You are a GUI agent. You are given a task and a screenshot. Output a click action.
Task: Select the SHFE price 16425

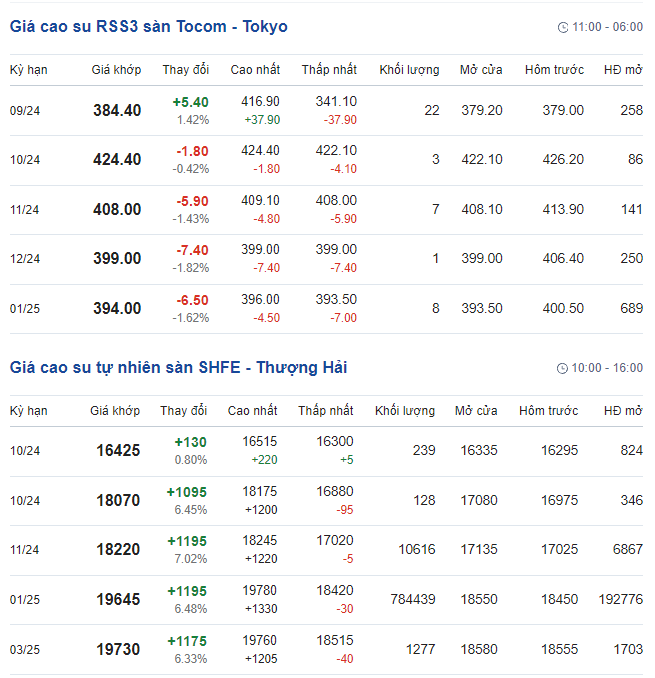point(118,451)
